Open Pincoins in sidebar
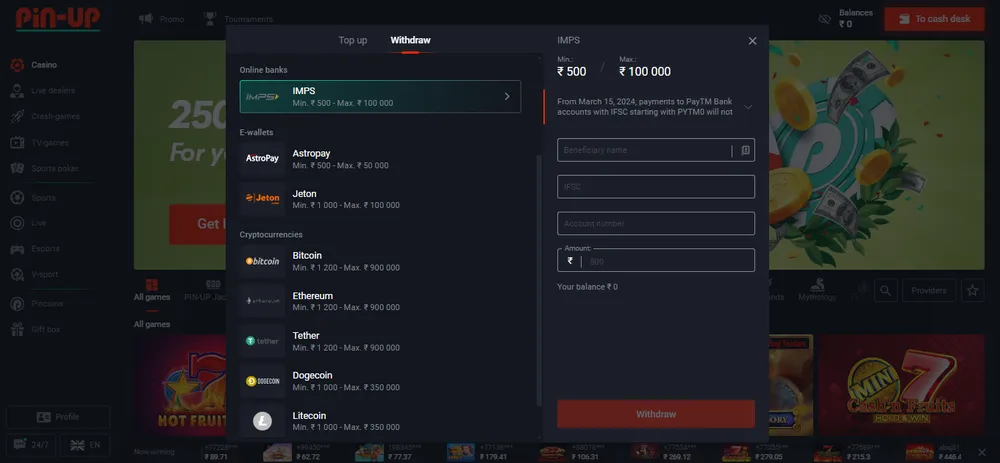 tap(37, 304)
